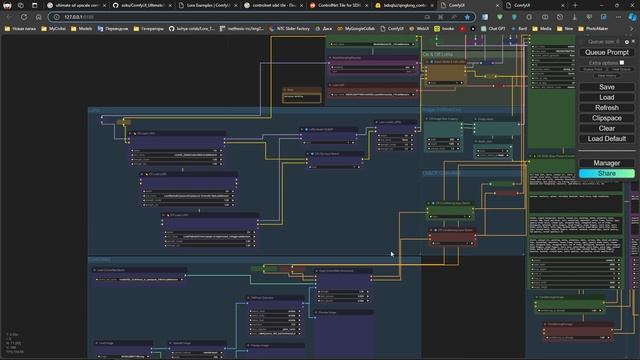Open the Новая папка bookmark folder
Image resolution: width=640 pixels, height=360 pixels.
click(x=21, y=29)
